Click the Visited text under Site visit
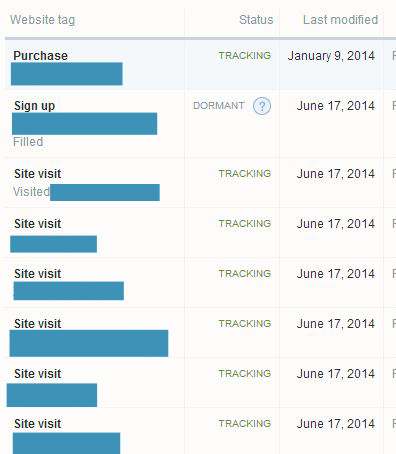 click(31, 192)
